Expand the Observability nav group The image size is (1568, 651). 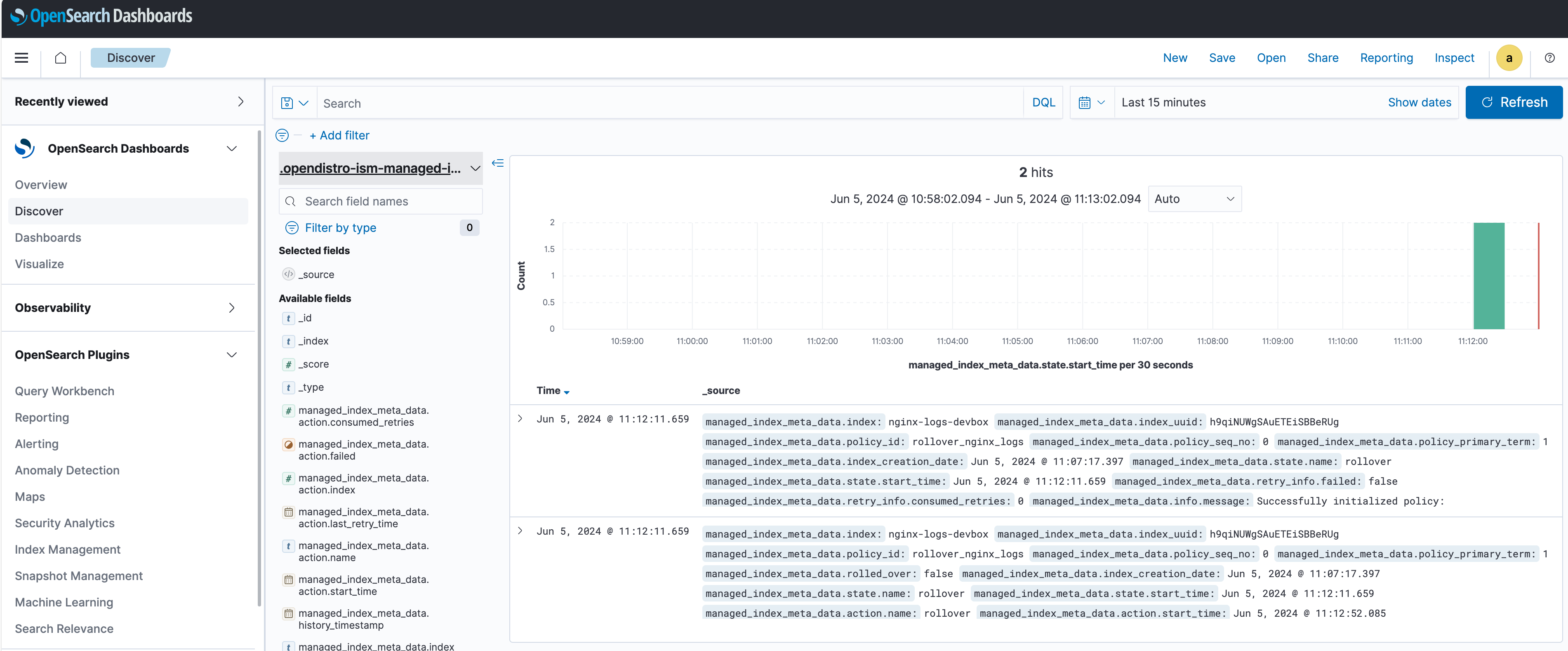(231, 308)
